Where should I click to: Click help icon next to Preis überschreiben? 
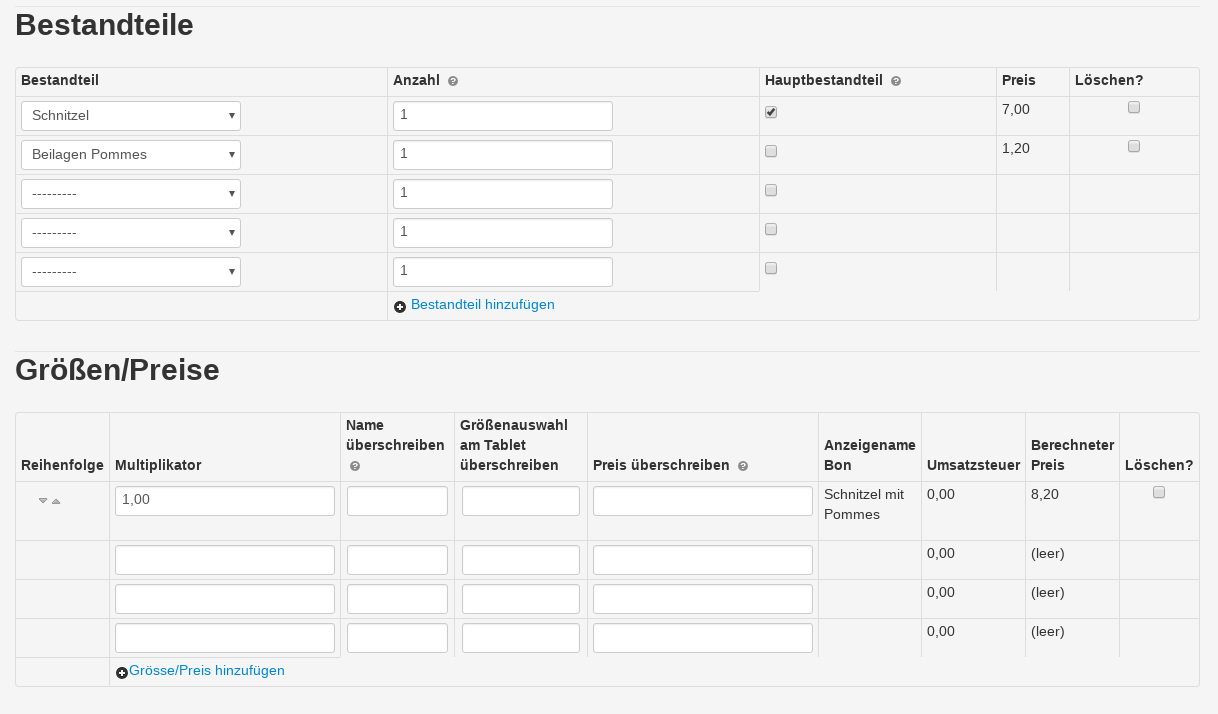click(x=743, y=466)
